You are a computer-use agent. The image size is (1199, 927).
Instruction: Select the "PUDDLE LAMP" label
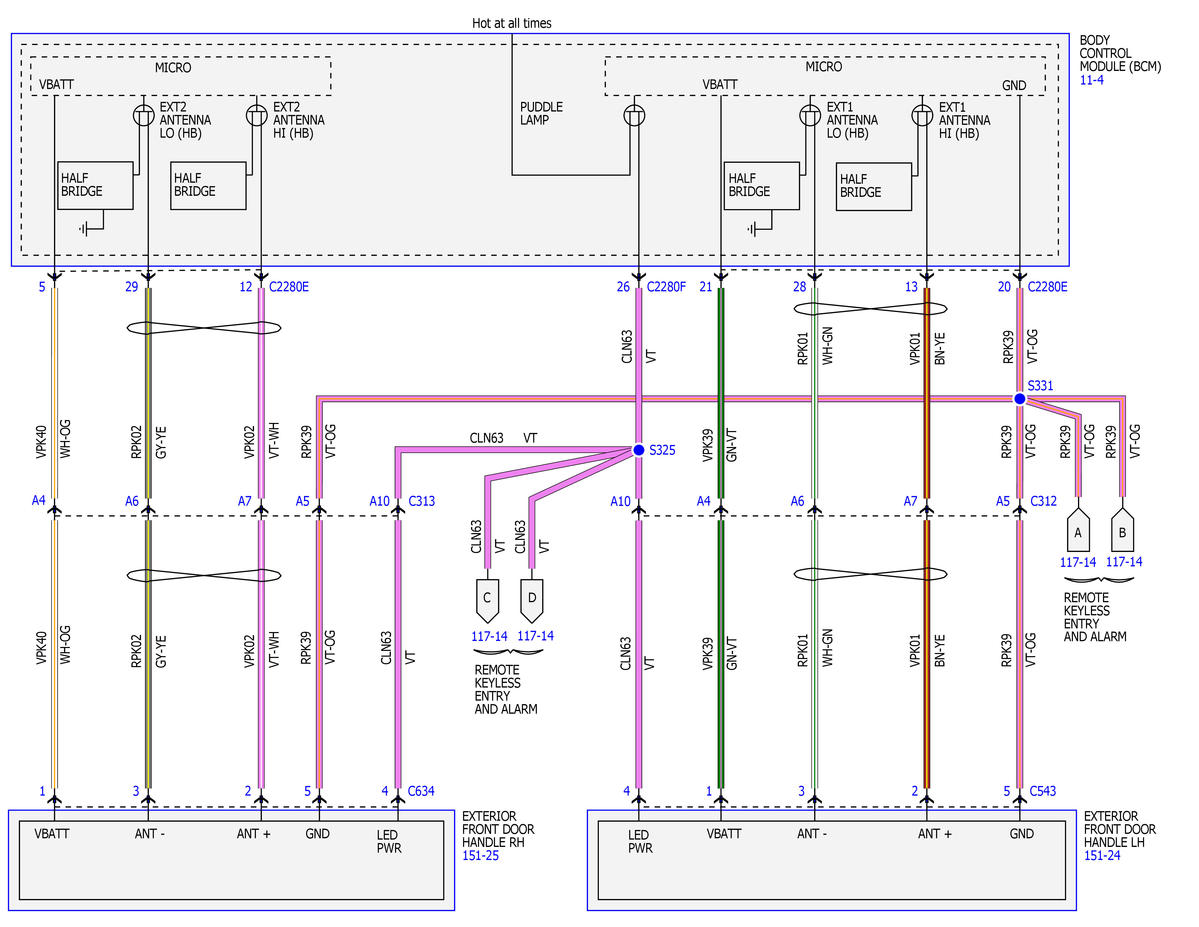[x=541, y=113]
